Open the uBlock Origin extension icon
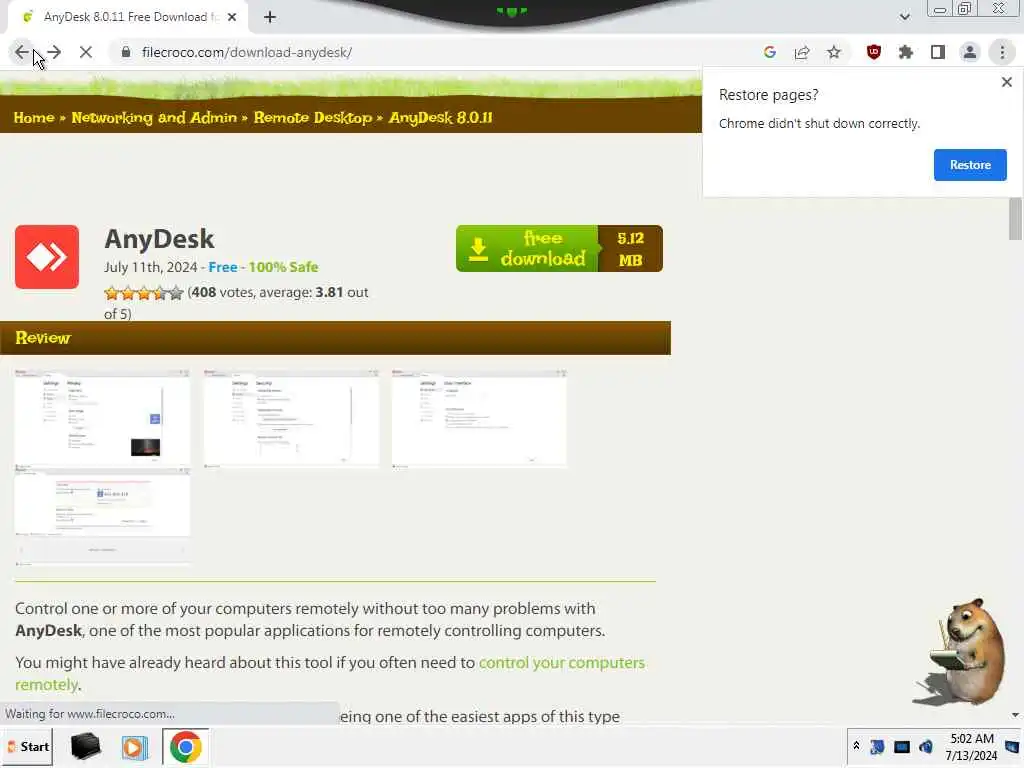The width and height of the screenshot is (1024, 768). pos(874,52)
